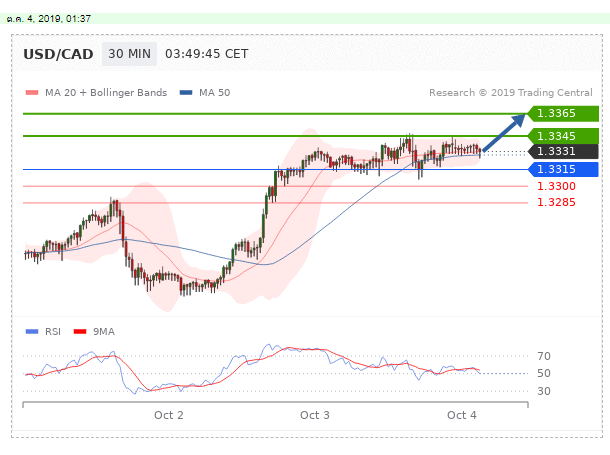Image resolution: width=610 pixels, height=455 pixels.
Task: Click the Oct 4 date axis label
Action: tap(461, 415)
